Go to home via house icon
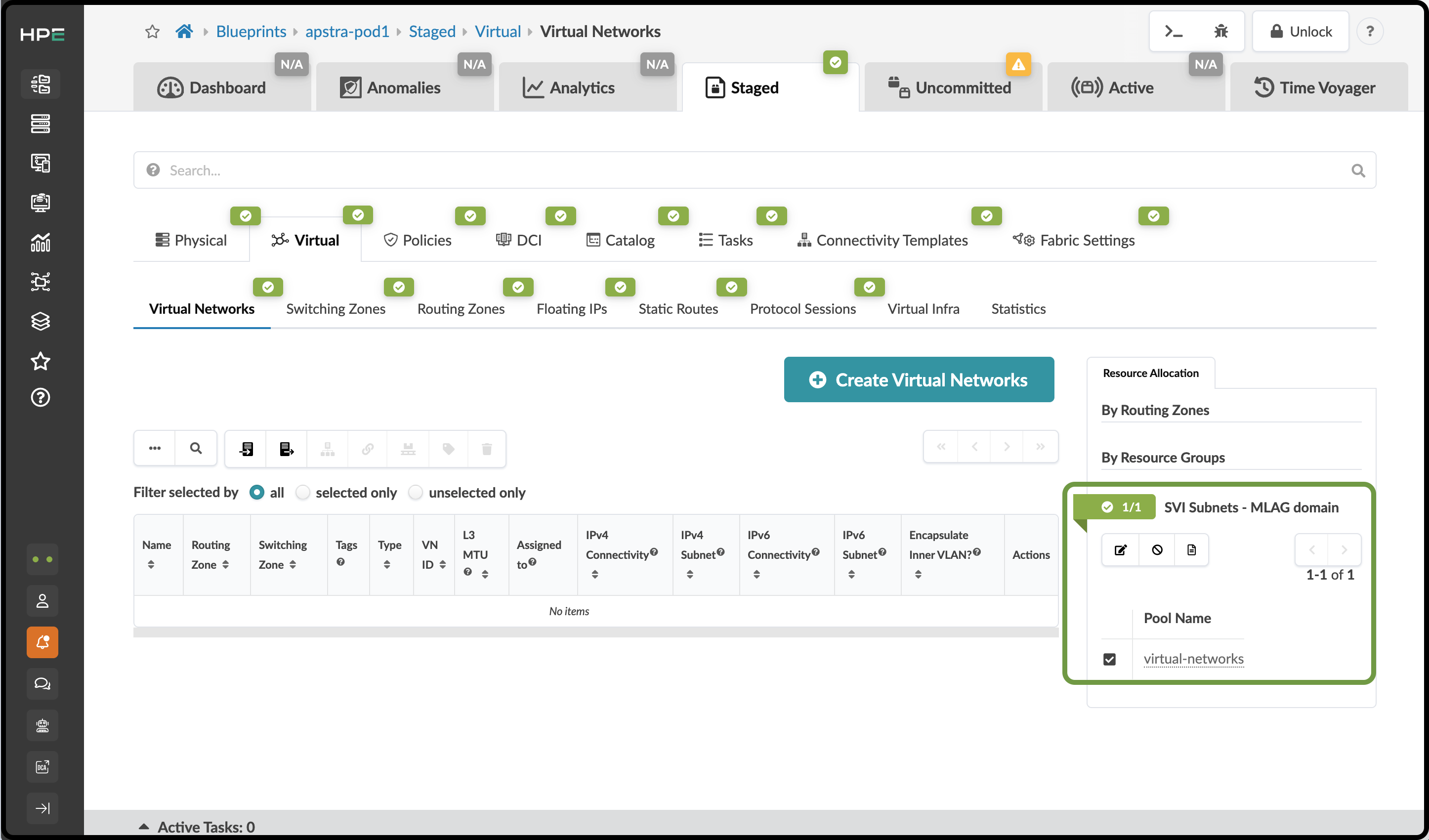This screenshot has height=840, width=1429. [184, 31]
